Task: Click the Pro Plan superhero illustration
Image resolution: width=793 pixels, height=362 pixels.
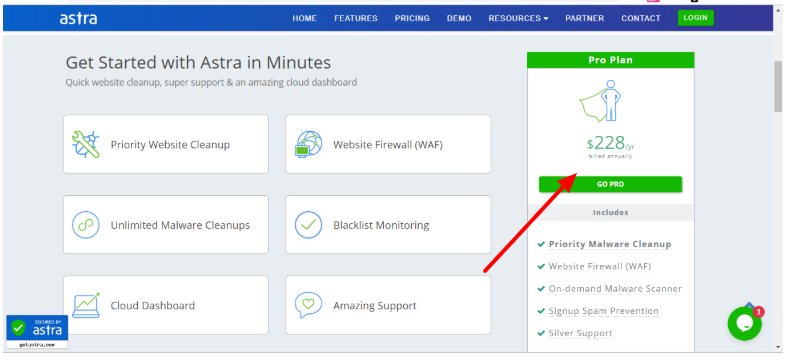Action: (600, 100)
